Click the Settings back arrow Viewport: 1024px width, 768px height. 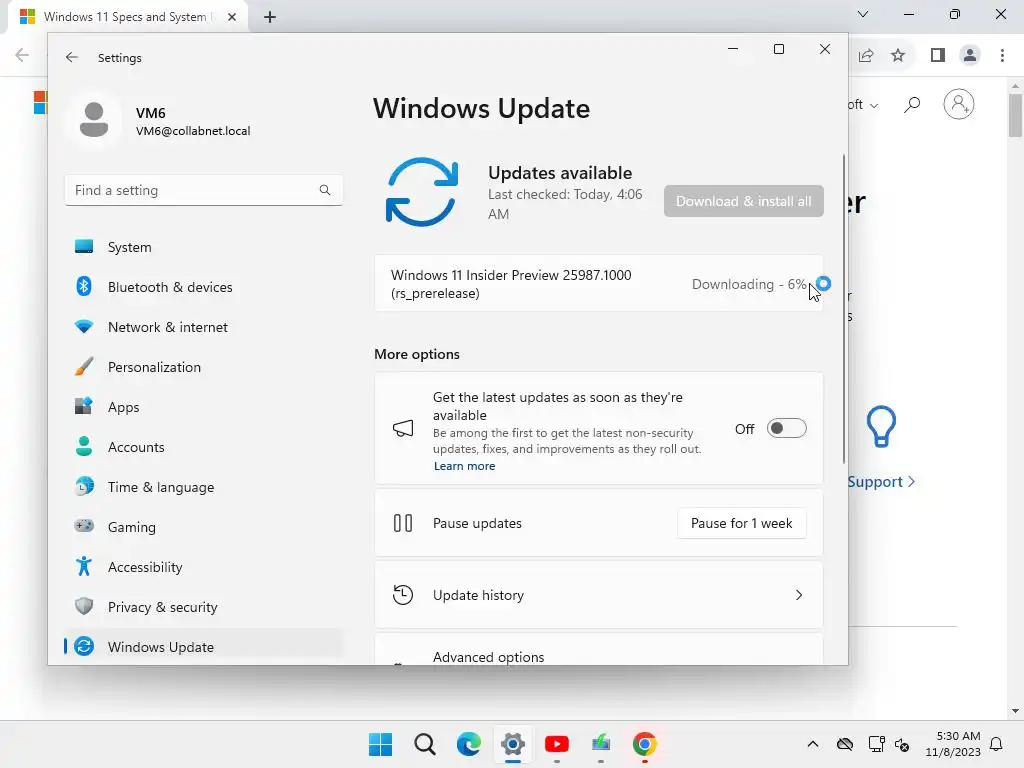point(72,57)
